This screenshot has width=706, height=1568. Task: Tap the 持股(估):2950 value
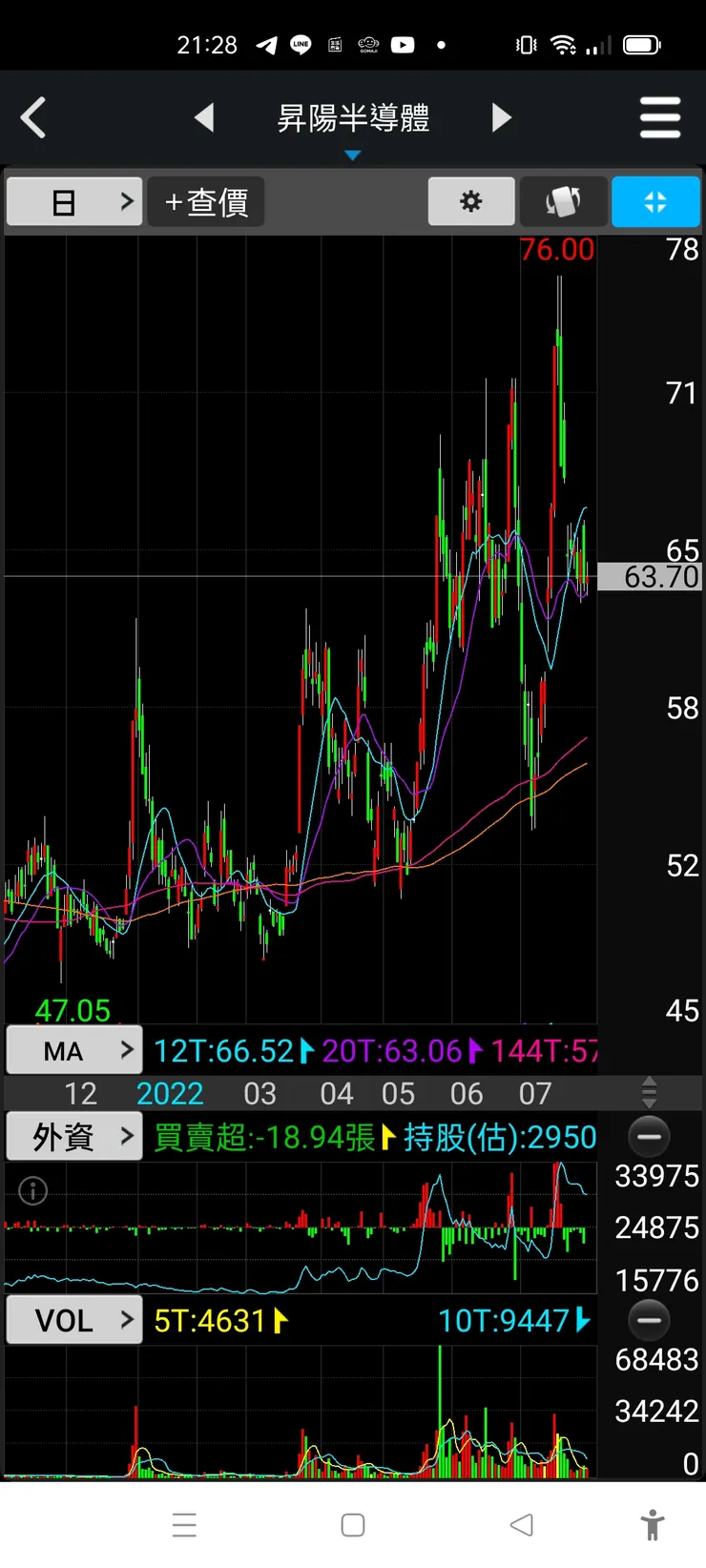pos(500,1137)
